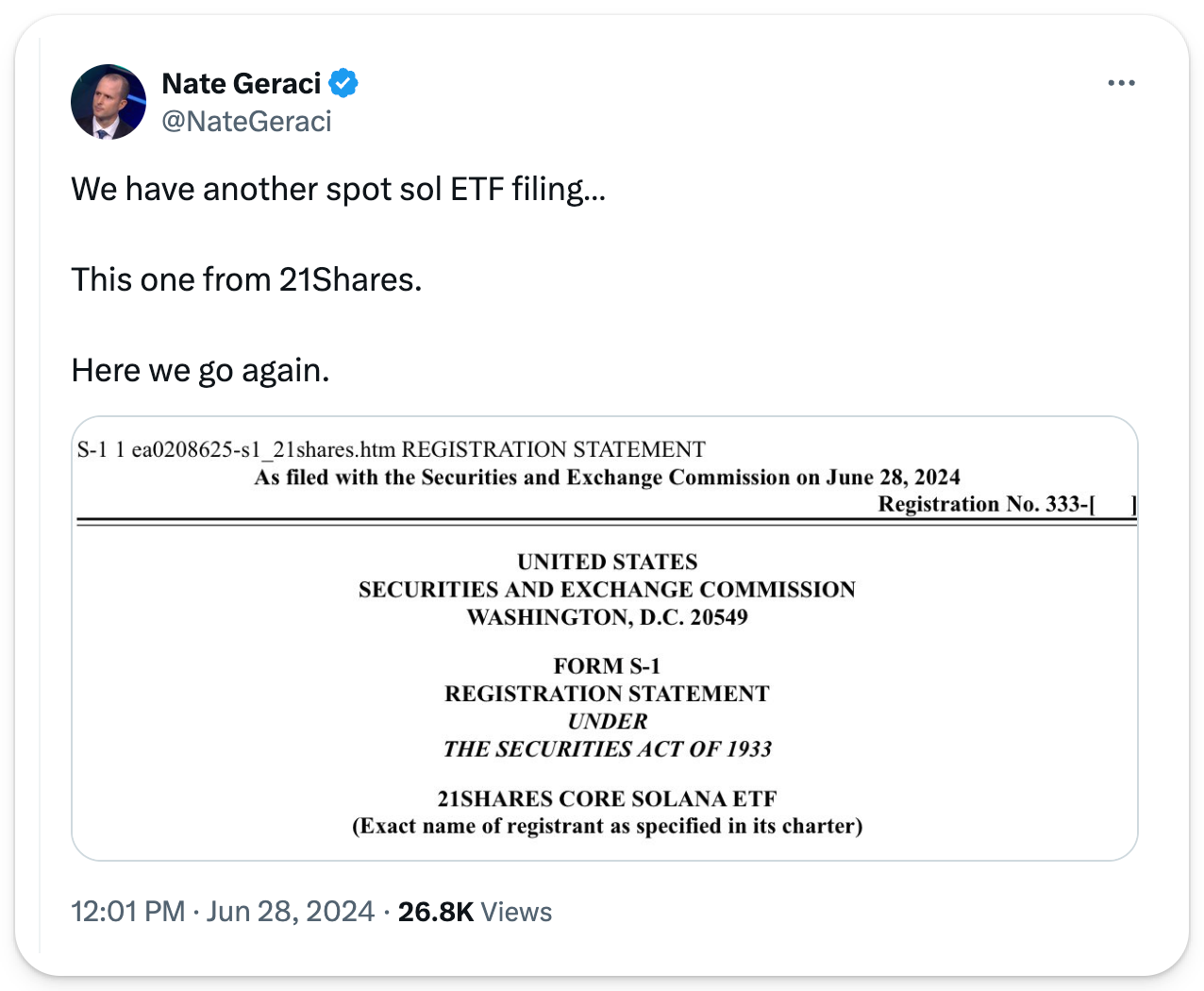Image resolution: width=1204 pixels, height=991 pixels.
Task: Open the three-dot more options menu
Action: click(x=1121, y=84)
